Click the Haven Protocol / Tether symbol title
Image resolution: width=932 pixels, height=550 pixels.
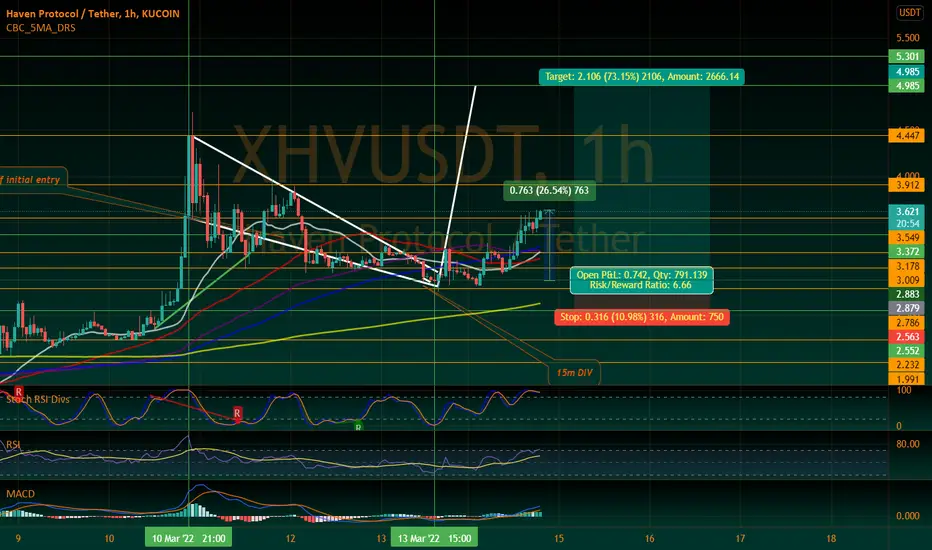(x=92, y=14)
